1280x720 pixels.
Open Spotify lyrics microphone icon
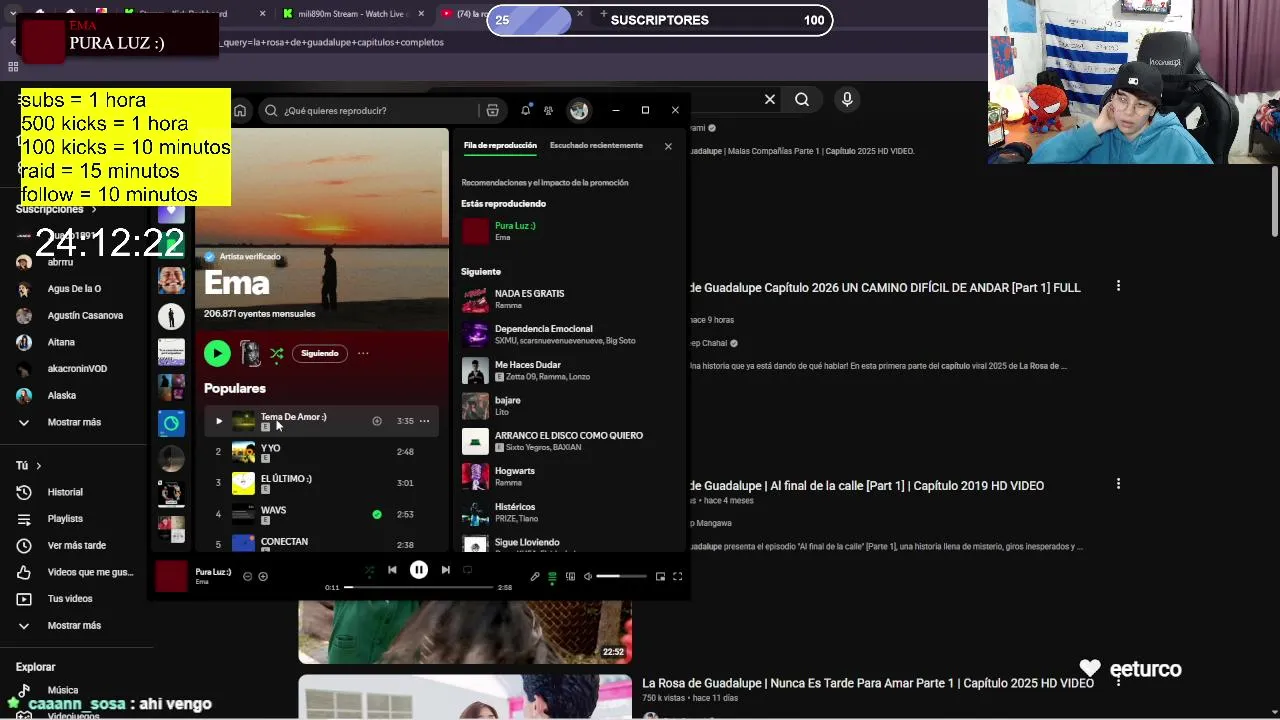tap(535, 576)
